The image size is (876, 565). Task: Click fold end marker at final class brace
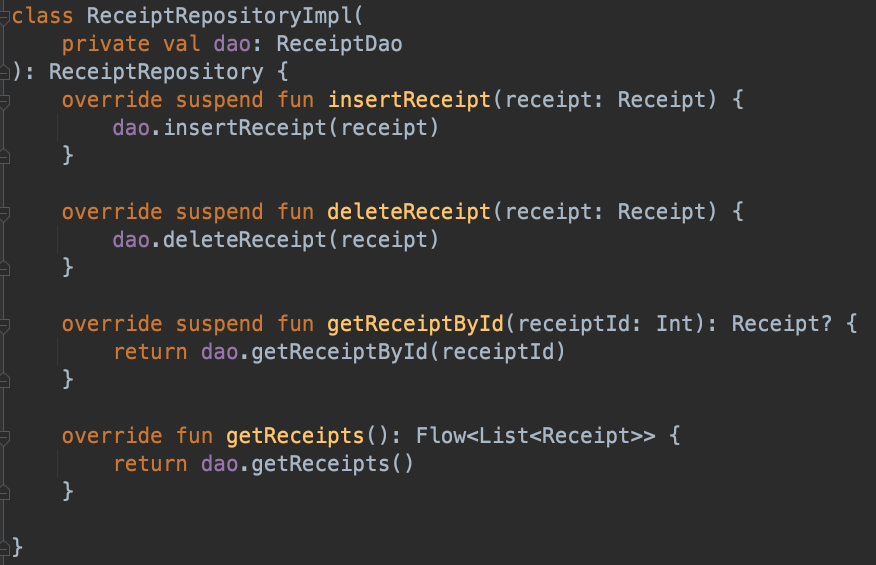coord(4,549)
